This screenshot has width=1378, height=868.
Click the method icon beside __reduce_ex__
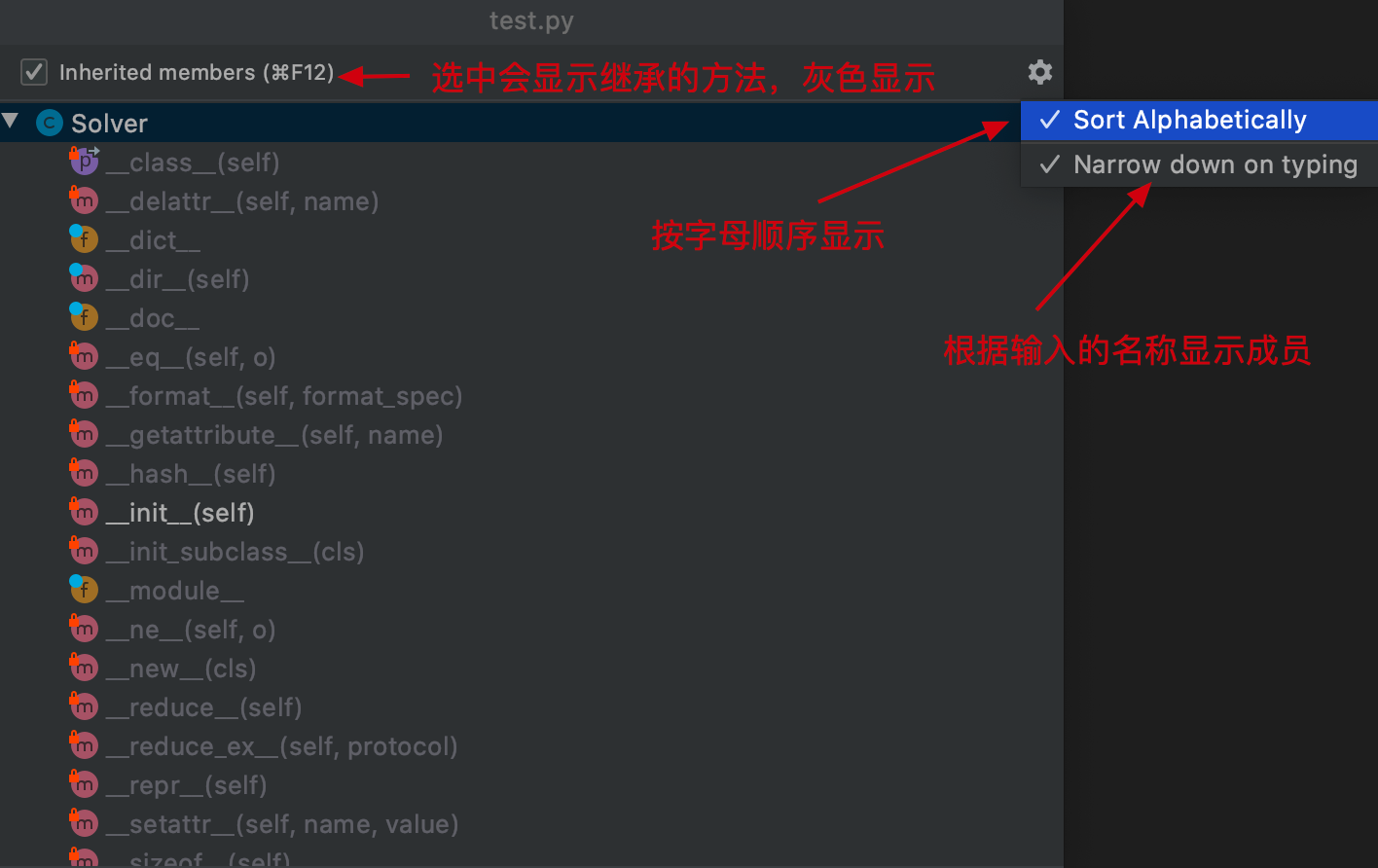(85, 745)
